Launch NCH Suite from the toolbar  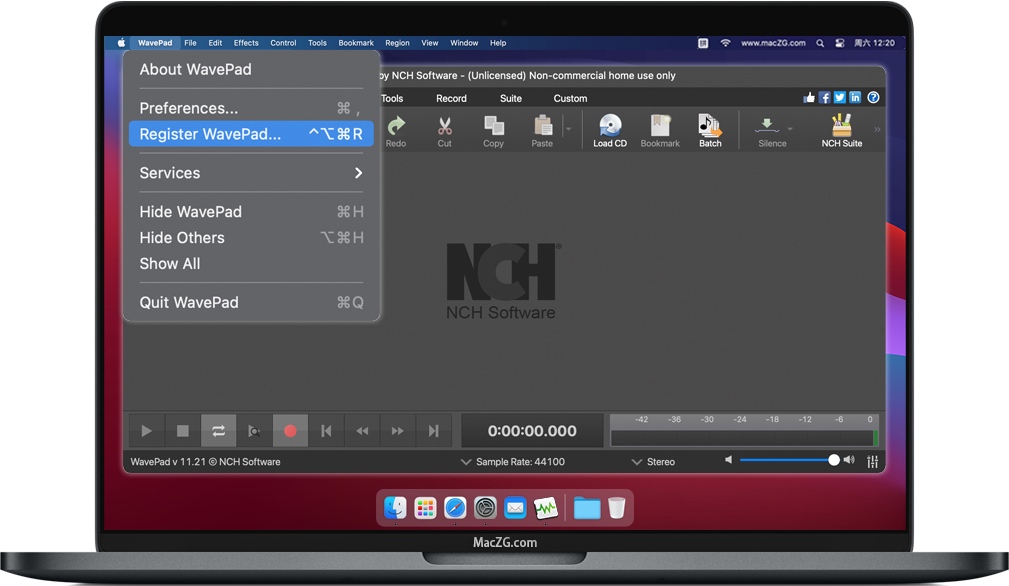841,129
